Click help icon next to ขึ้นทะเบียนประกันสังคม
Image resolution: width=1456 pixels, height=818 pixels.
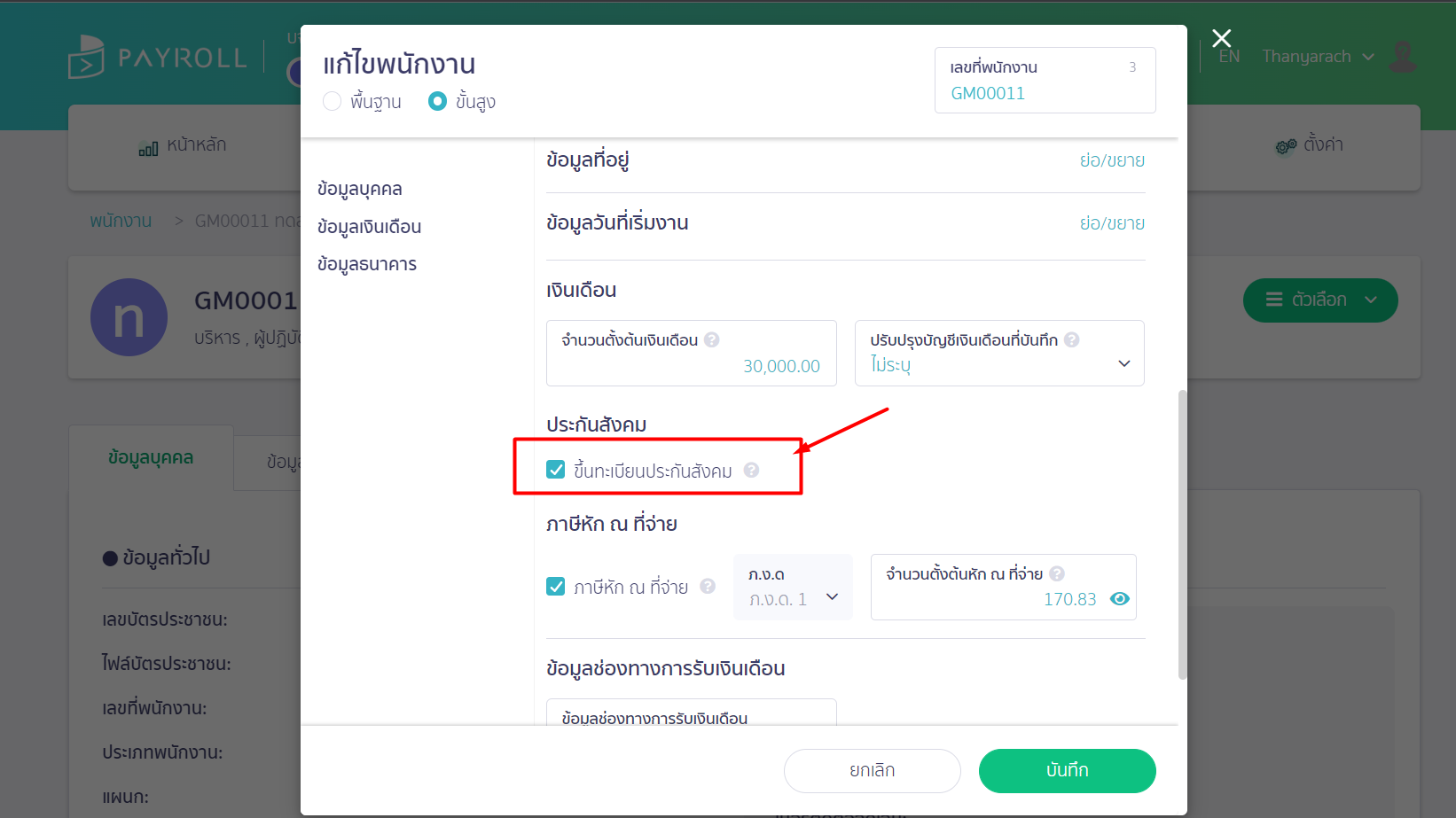click(x=751, y=470)
